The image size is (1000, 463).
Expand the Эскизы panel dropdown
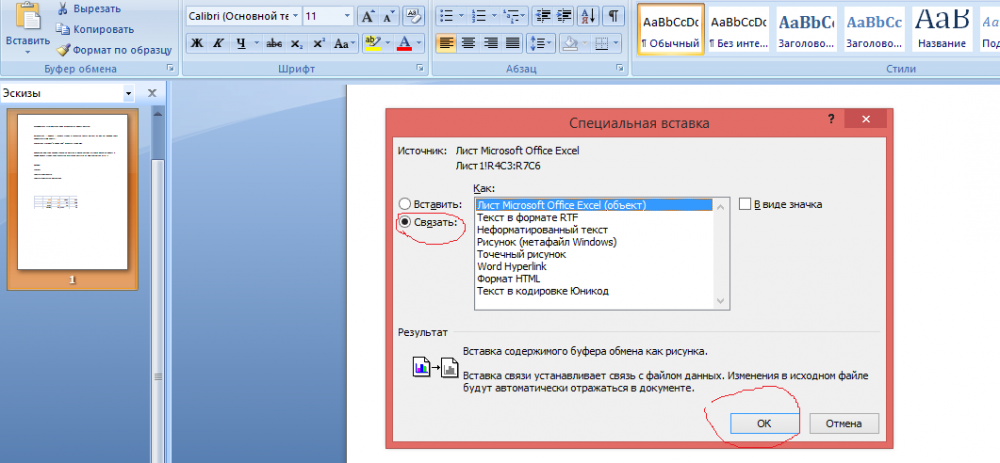tap(128, 93)
